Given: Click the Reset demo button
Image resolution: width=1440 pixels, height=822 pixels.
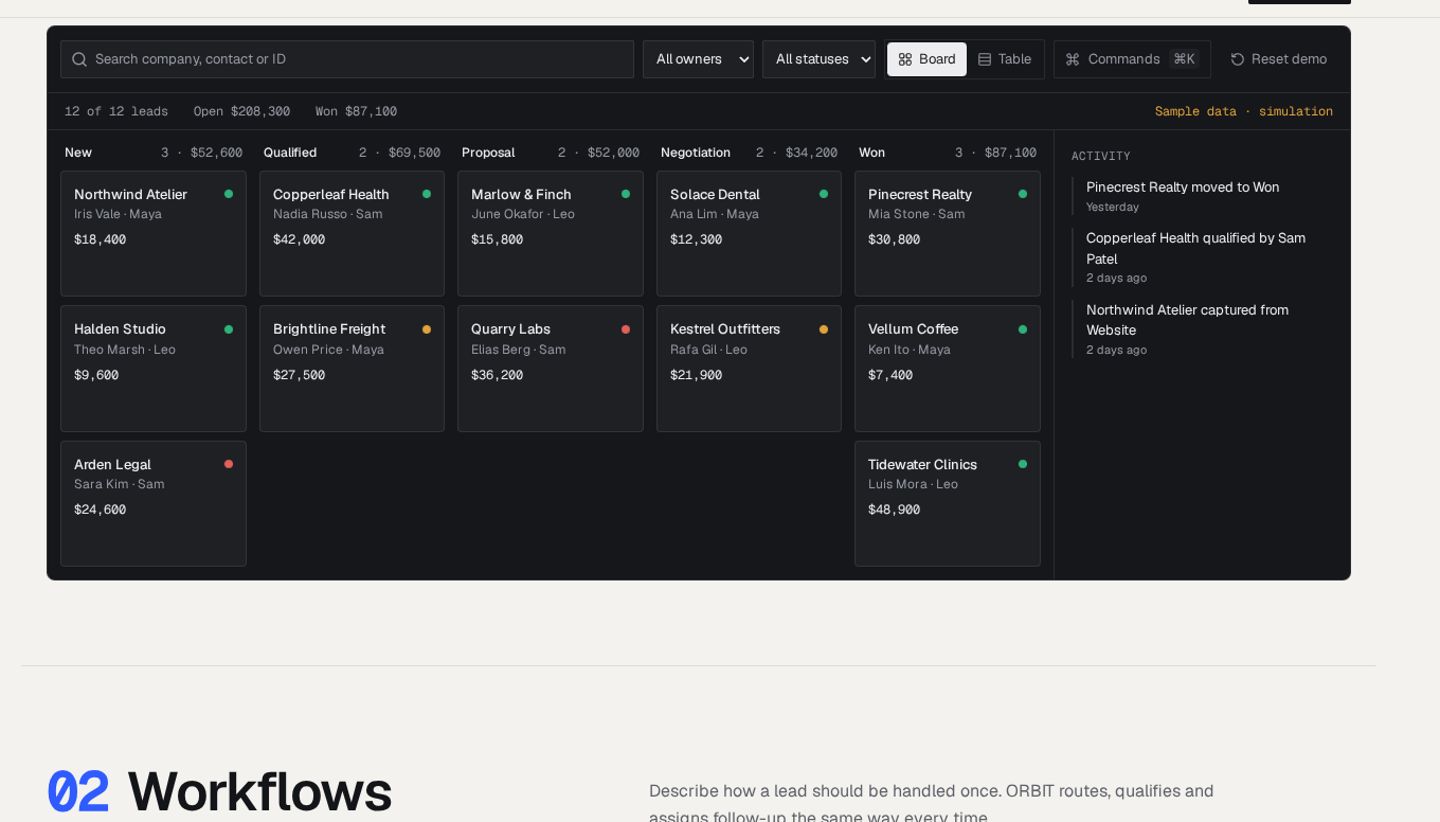Looking at the screenshot, I should [1279, 59].
